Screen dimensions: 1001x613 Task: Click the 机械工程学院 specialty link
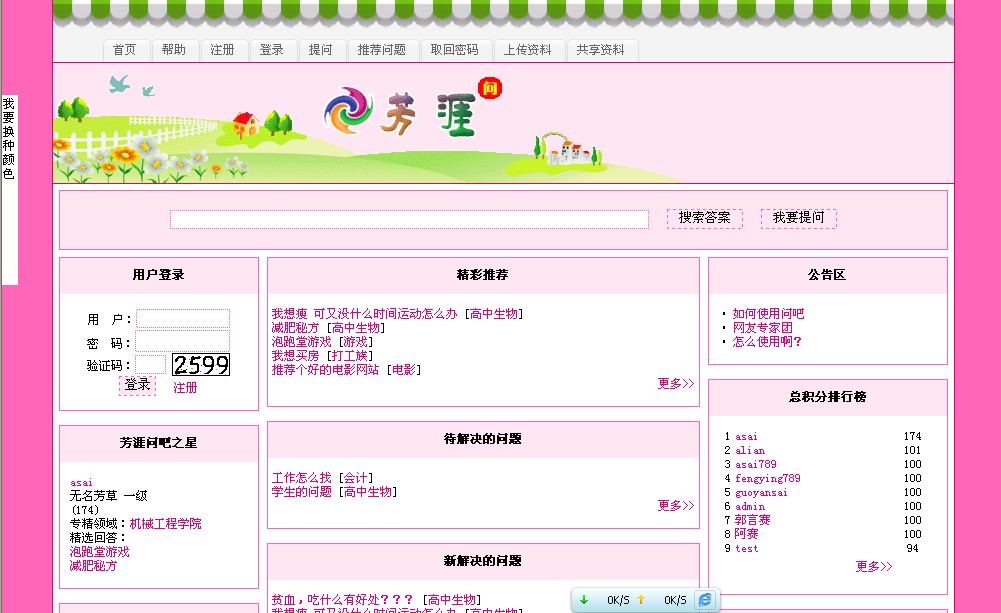click(165, 524)
